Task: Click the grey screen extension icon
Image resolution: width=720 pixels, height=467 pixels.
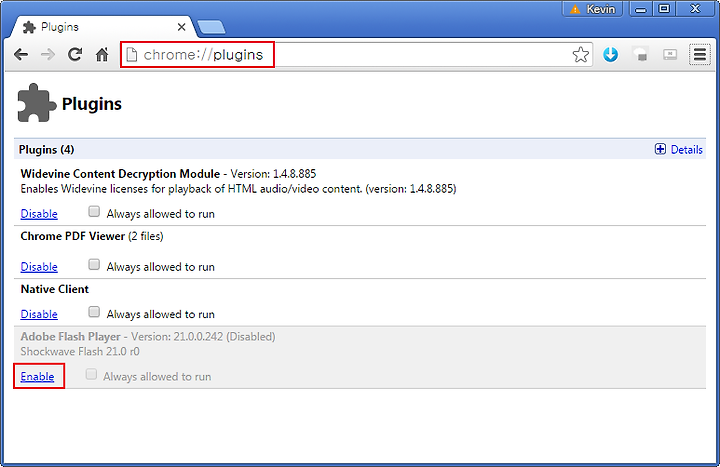Action: coord(670,55)
